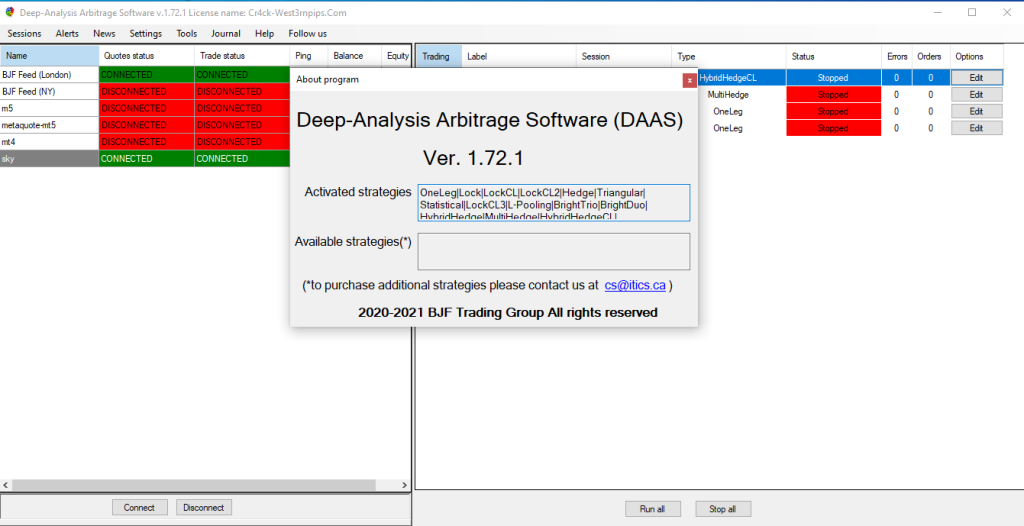Click CONNECTED quotes status of BJF Feed (London)
The width and height of the screenshot is (1024, 526).
coord(147,75)
